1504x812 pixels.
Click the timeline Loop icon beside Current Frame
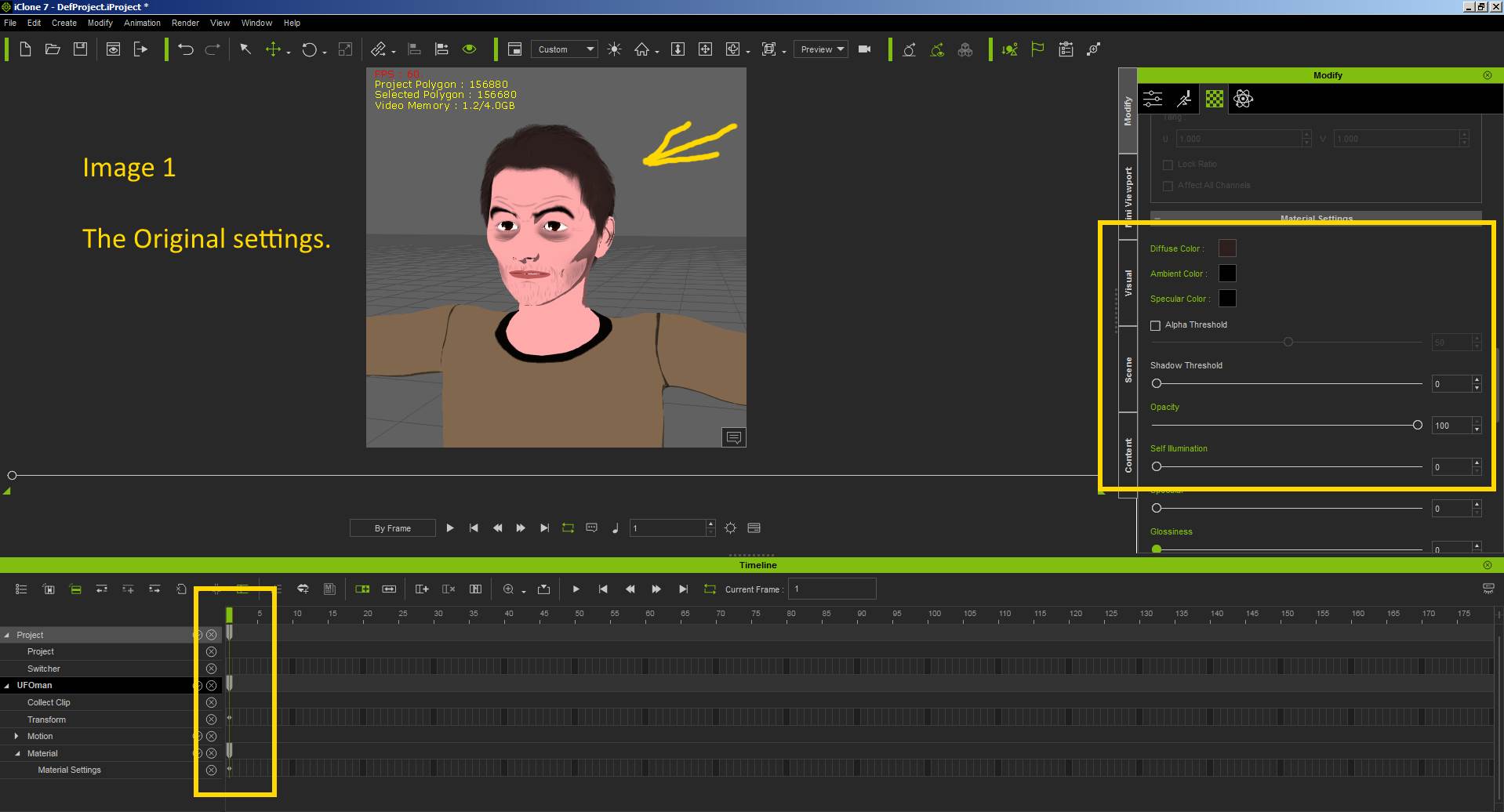710,589
